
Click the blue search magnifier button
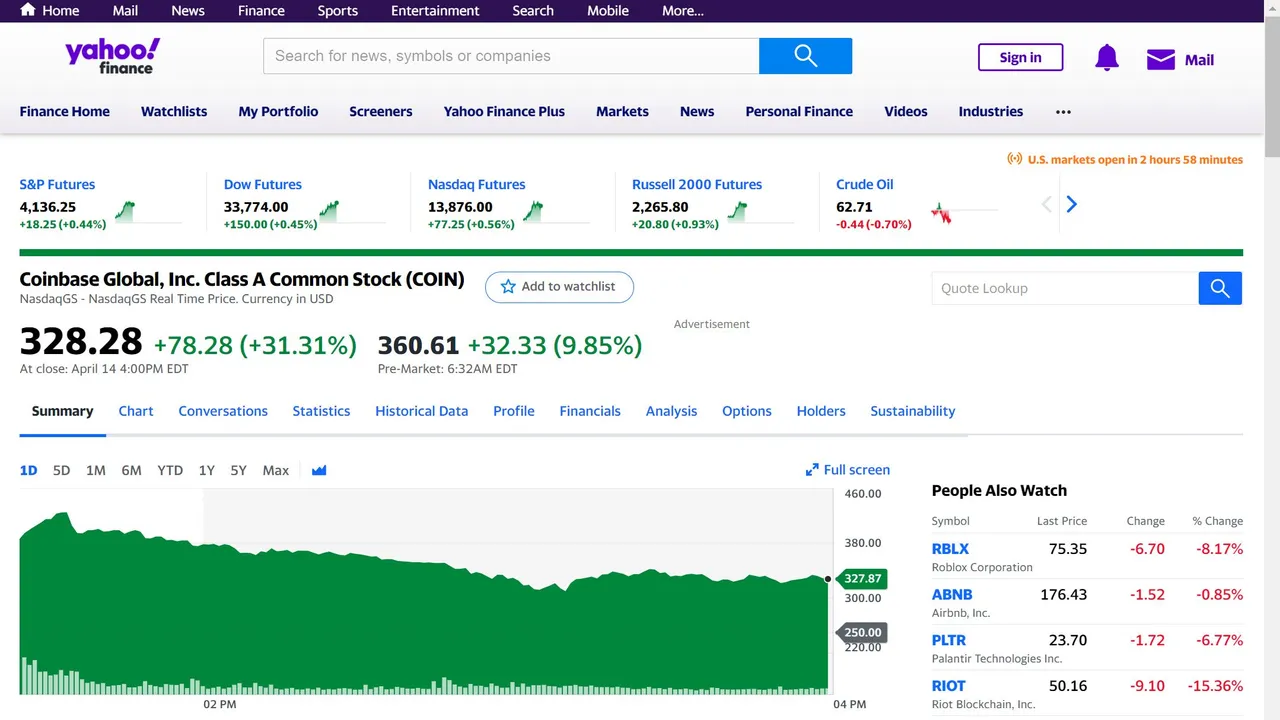click(805, 56)
